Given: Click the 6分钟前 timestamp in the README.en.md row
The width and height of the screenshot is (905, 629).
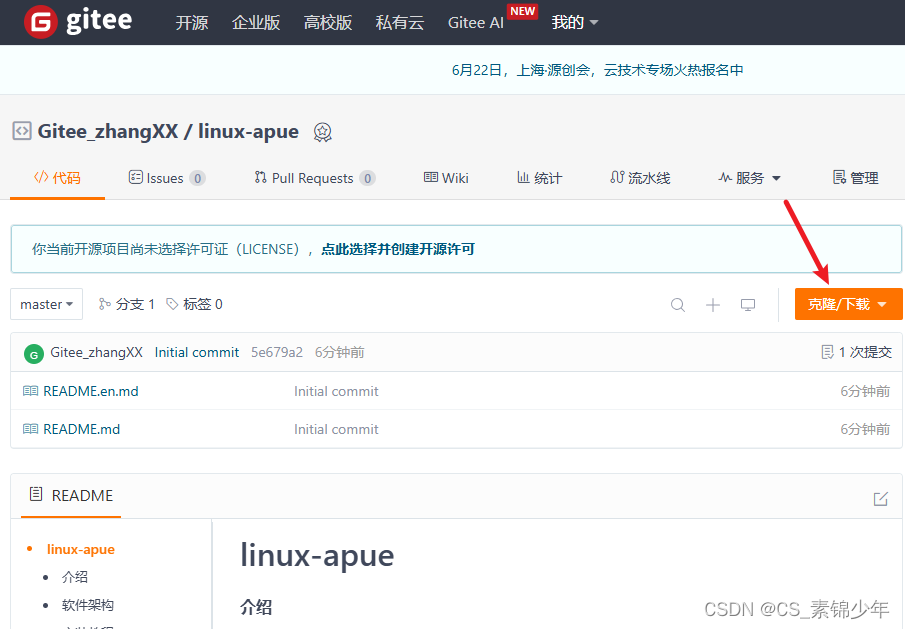Looking at the screenshot, I should point(865,391).
